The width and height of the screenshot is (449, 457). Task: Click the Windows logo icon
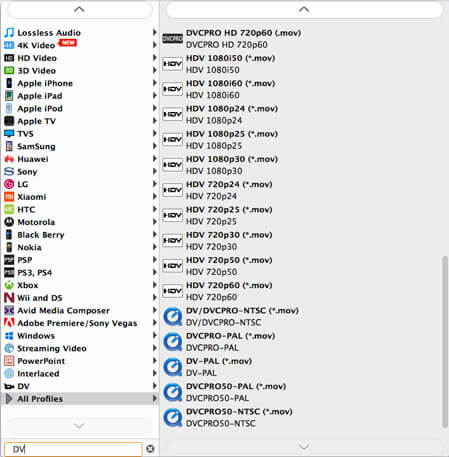click(9, 336)
